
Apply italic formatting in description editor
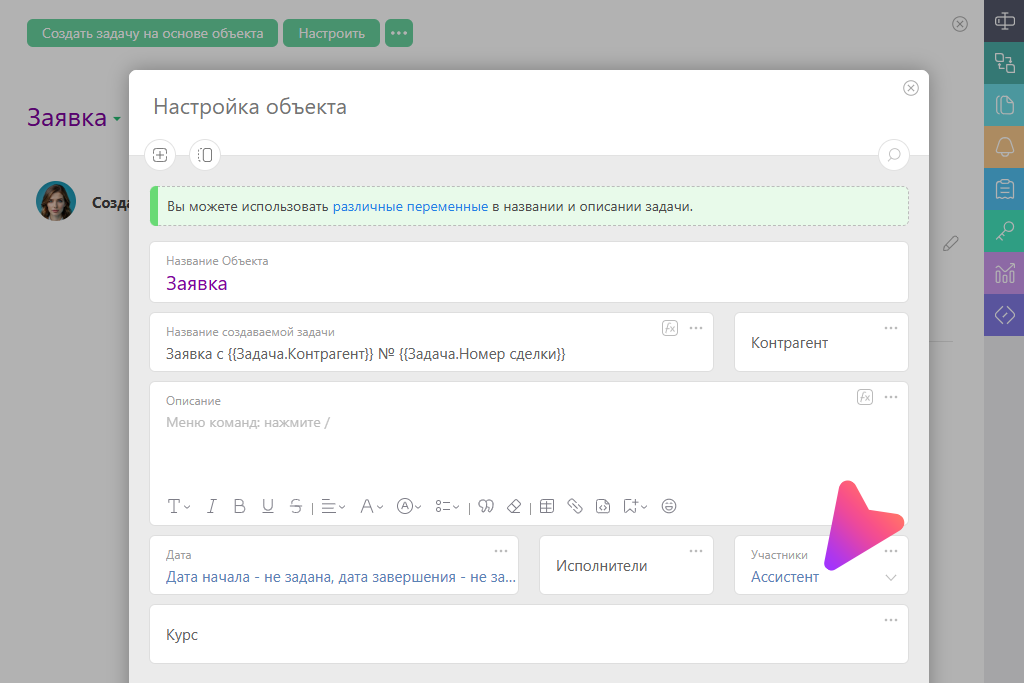point(211,506)
